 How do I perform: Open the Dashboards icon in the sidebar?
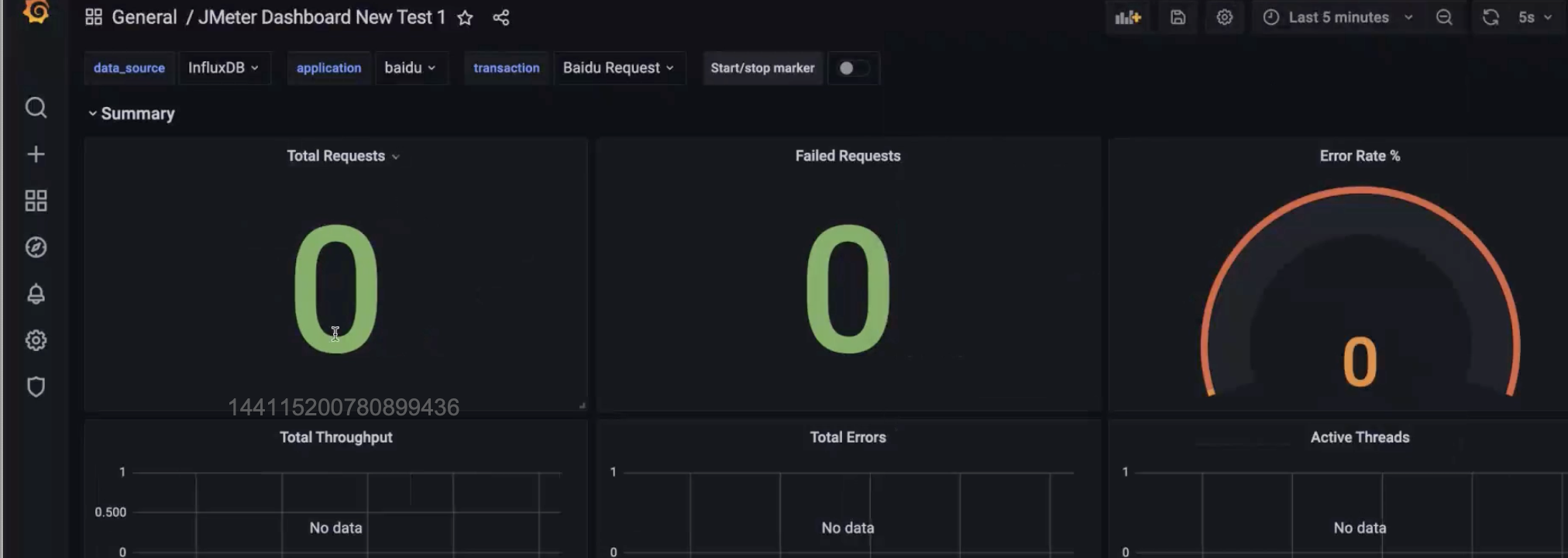coord(36,201)
